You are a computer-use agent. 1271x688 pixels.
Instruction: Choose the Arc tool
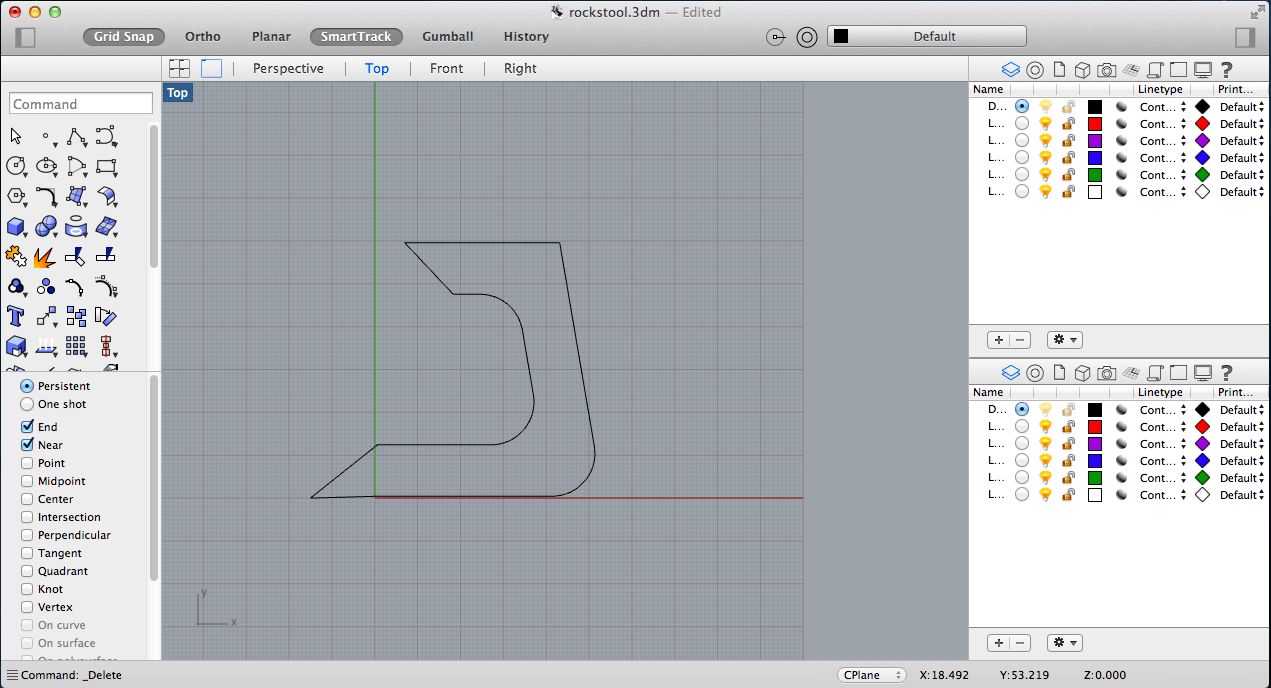76,166
